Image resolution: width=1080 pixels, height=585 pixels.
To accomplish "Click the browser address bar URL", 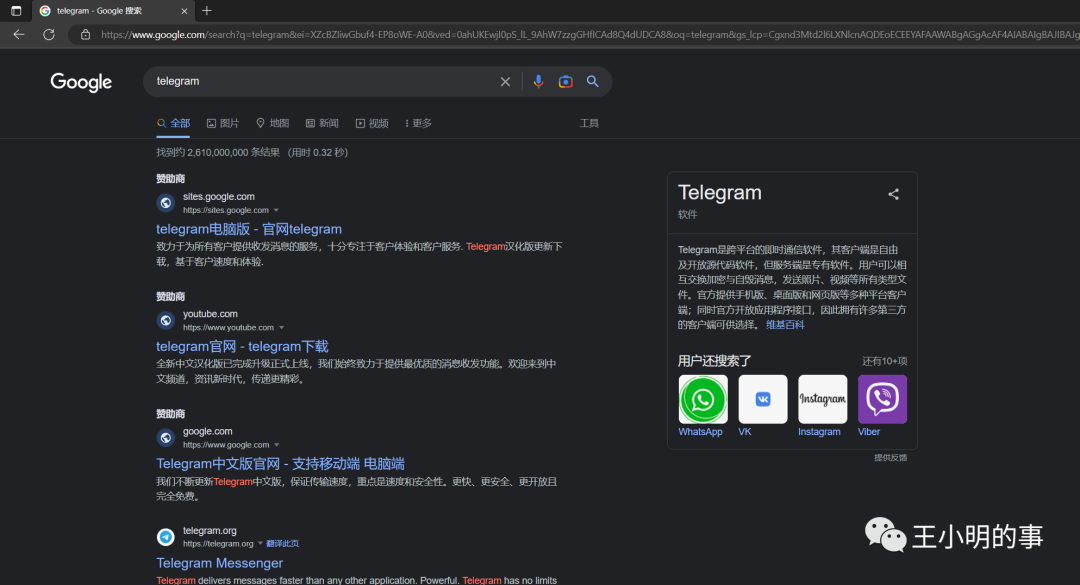I will [x=589, y=34].
